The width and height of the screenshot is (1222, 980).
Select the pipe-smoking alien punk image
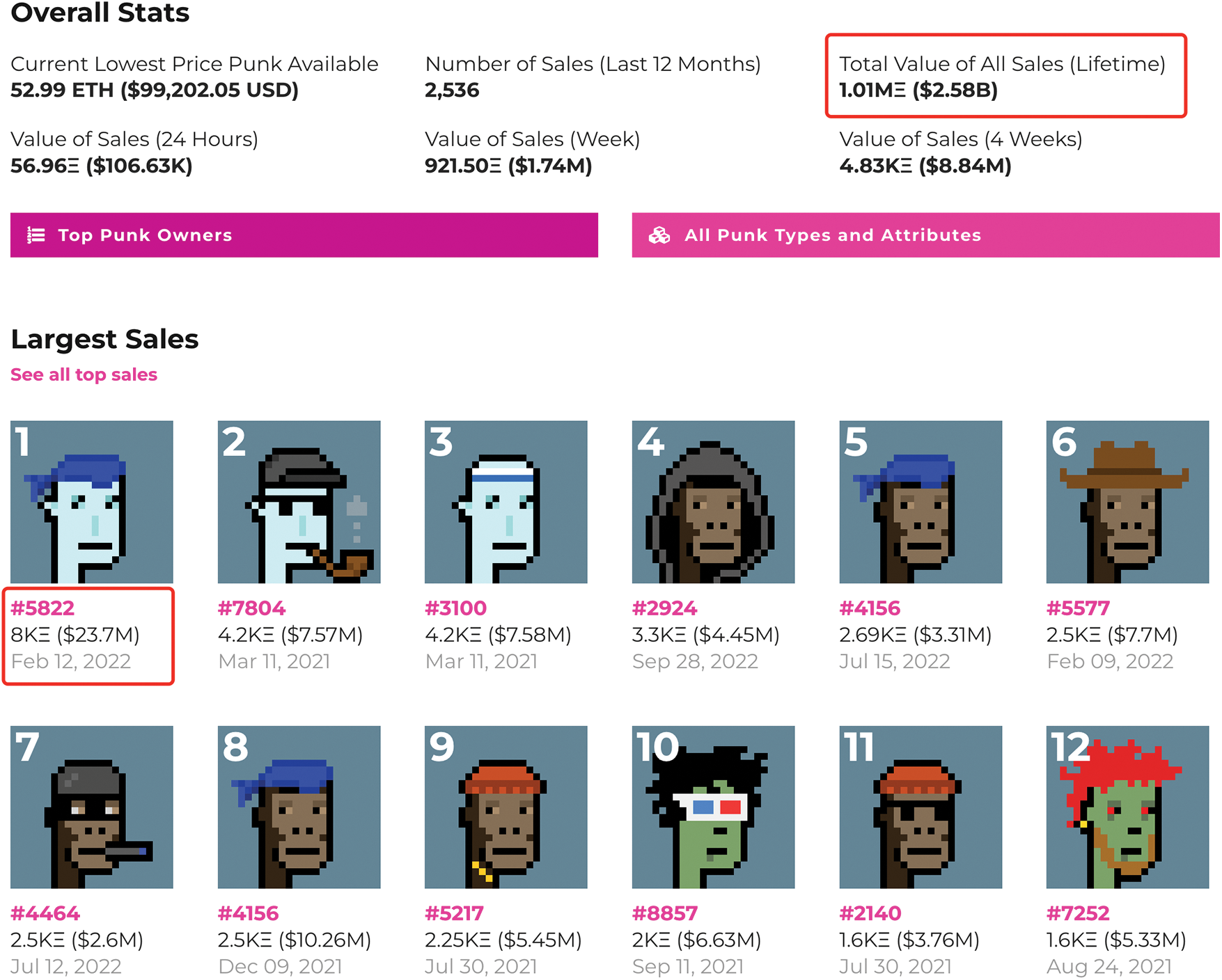299,501
